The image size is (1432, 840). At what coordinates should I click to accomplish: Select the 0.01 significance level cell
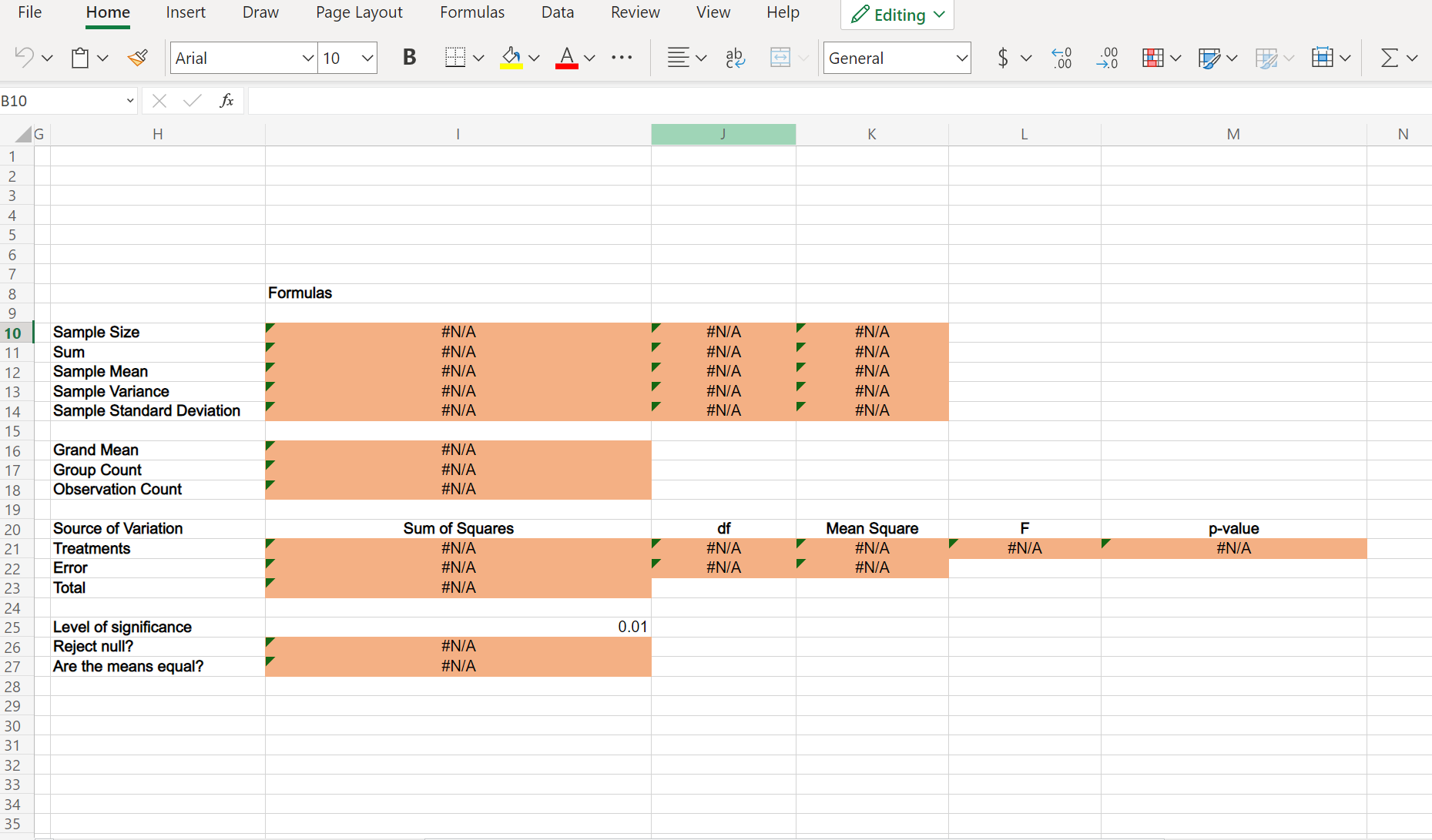point(458,627)
